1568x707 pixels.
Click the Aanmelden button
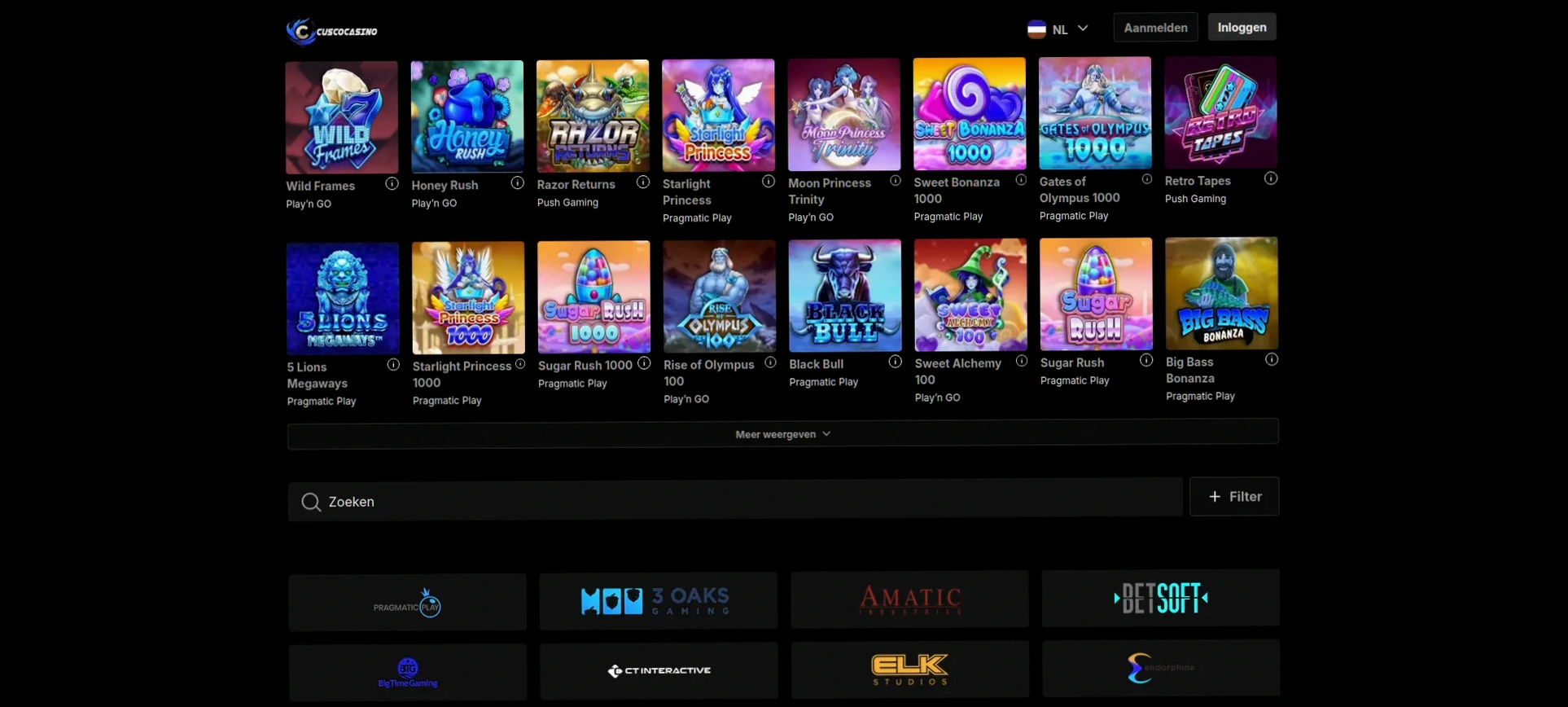click(1155, 28)
